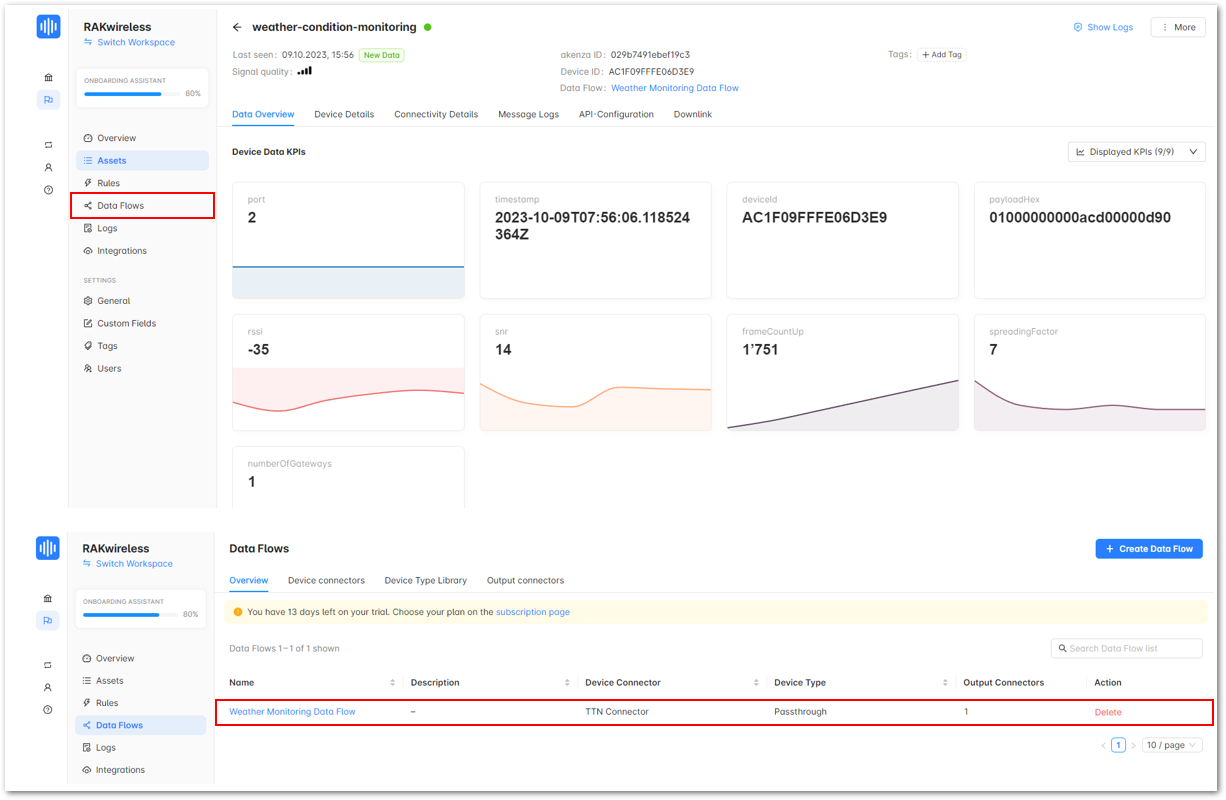
Task: Open Logs in the device page sidebar
Action: pos(142,228)
